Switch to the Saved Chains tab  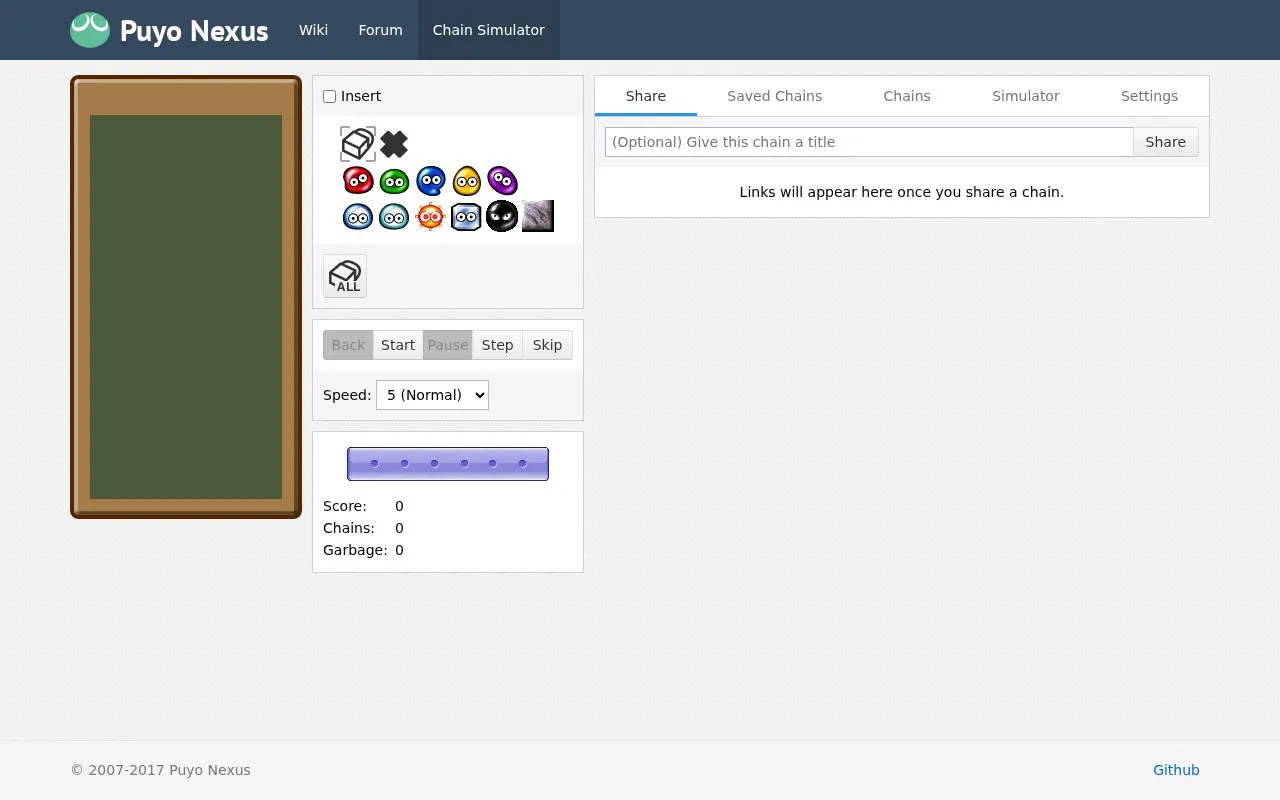(x=775, y=96)
